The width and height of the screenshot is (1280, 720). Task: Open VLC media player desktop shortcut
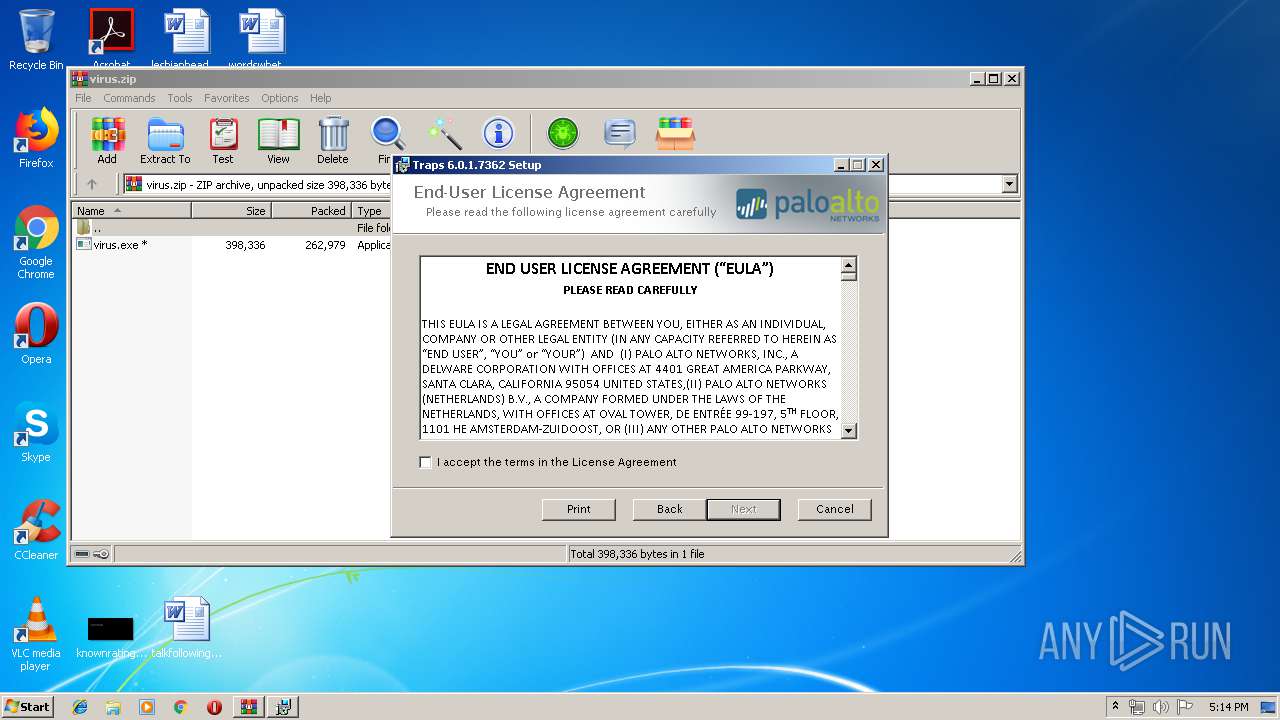tap(36, 634)
